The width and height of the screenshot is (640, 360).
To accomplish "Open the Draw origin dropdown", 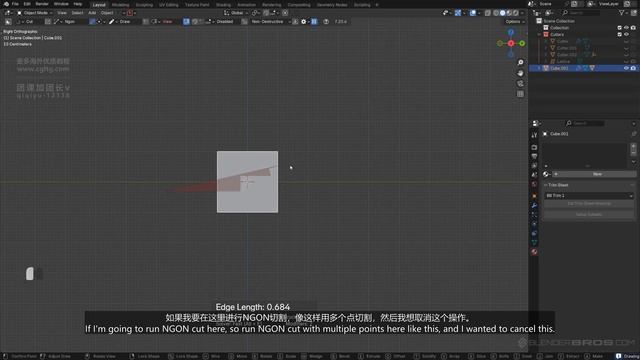I will click(x=124, y=22).
